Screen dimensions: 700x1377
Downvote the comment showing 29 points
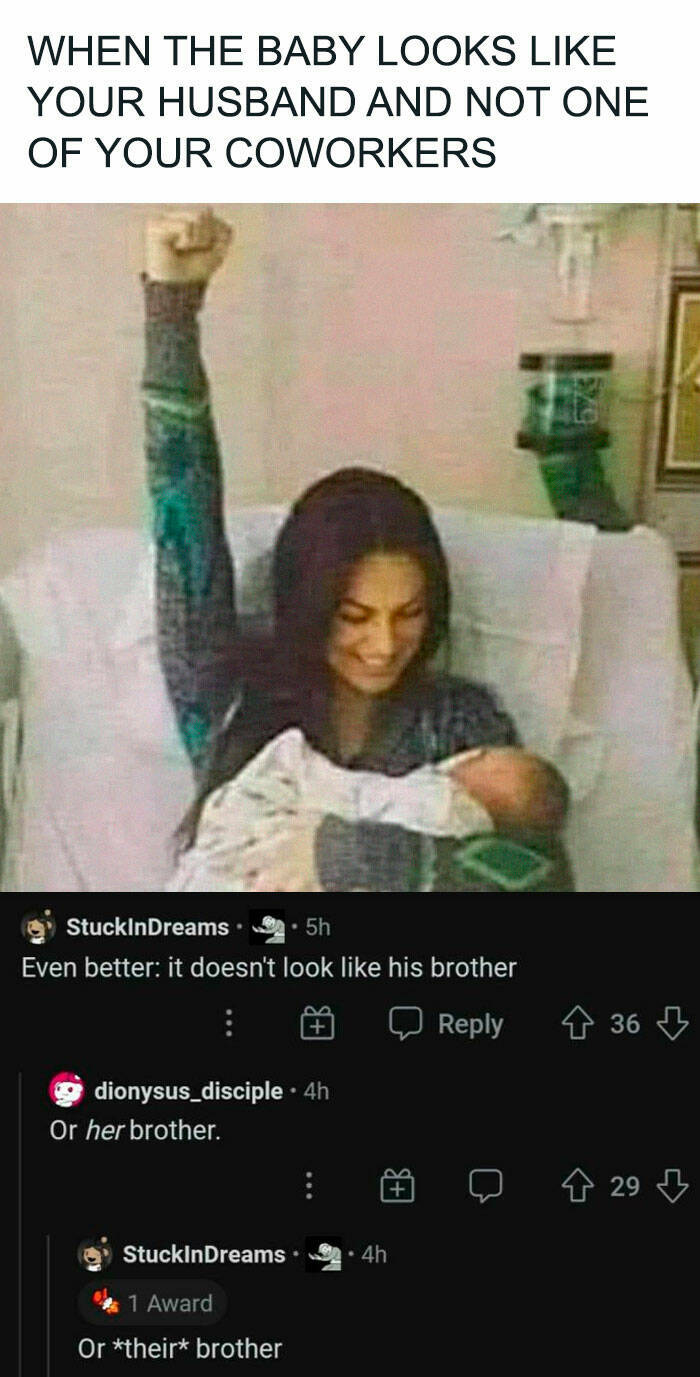tap(673, 1186)
